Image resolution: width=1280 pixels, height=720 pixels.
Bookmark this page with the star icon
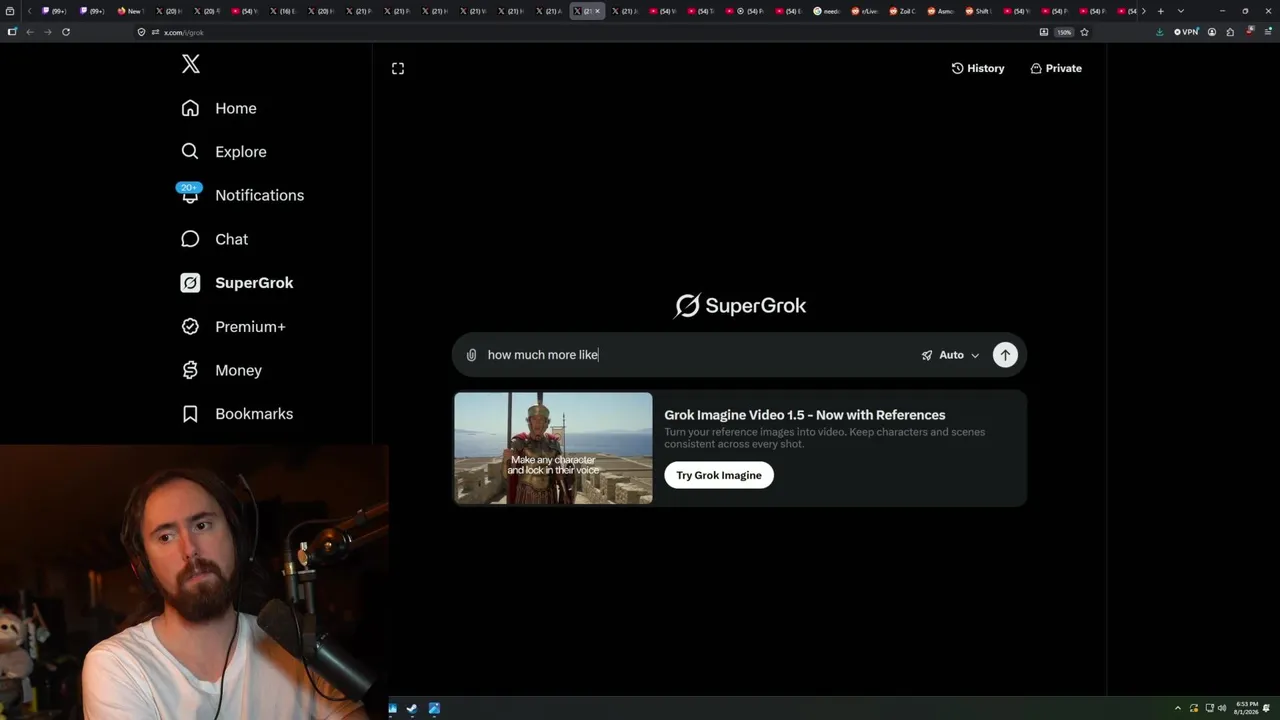pos(1084,32)
